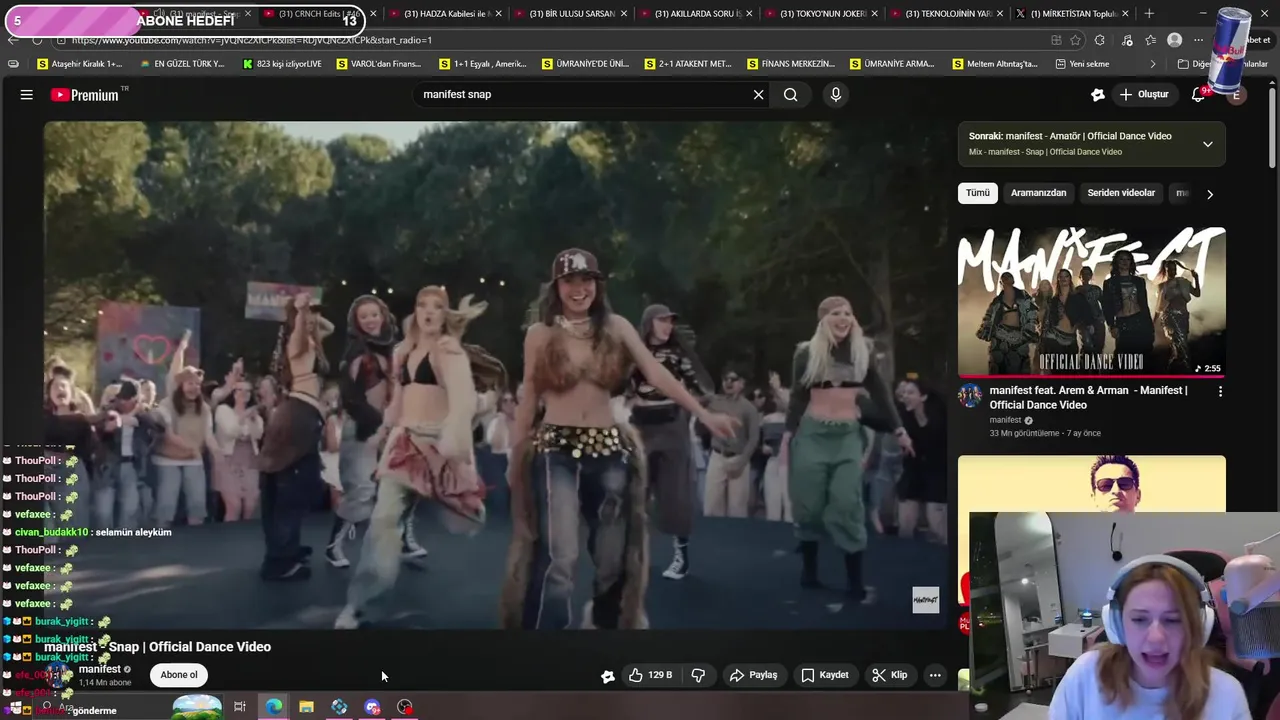1280x720 pixels.
Task: Open 1+1 Eşyalı, Amerik bookmark
Action: tap(483, 64)
